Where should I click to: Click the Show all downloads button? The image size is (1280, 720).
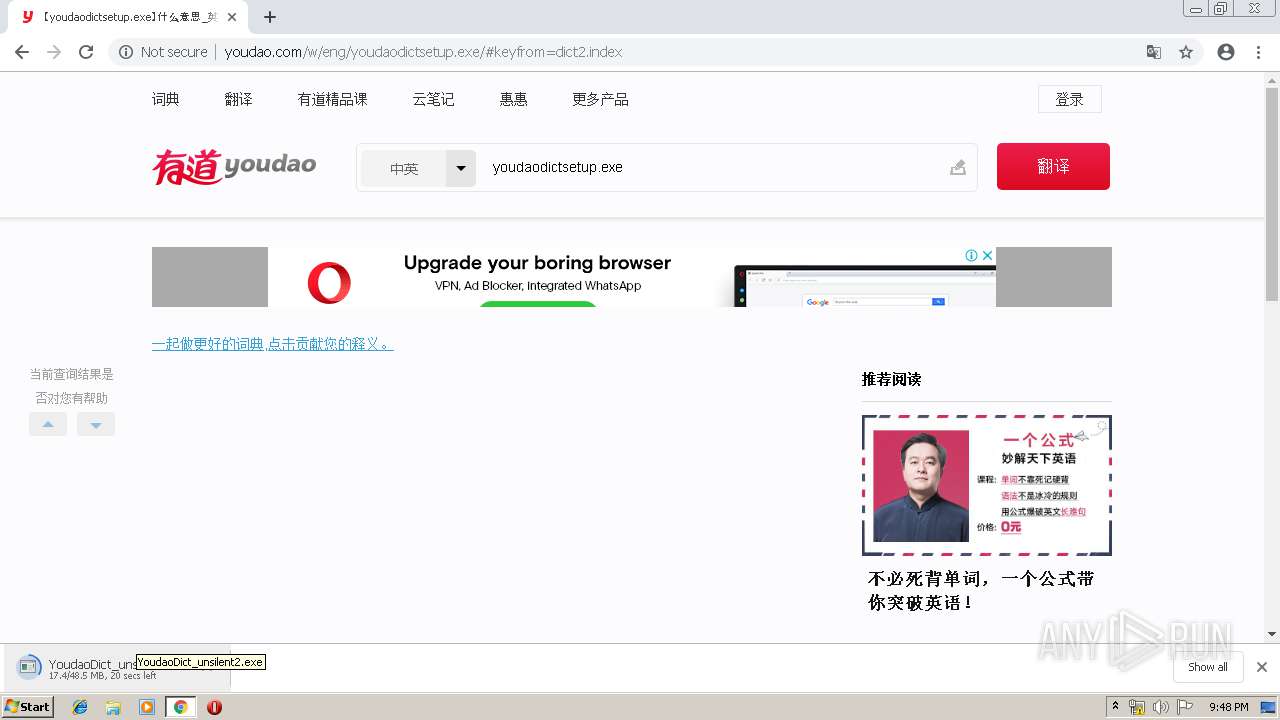1208,667
